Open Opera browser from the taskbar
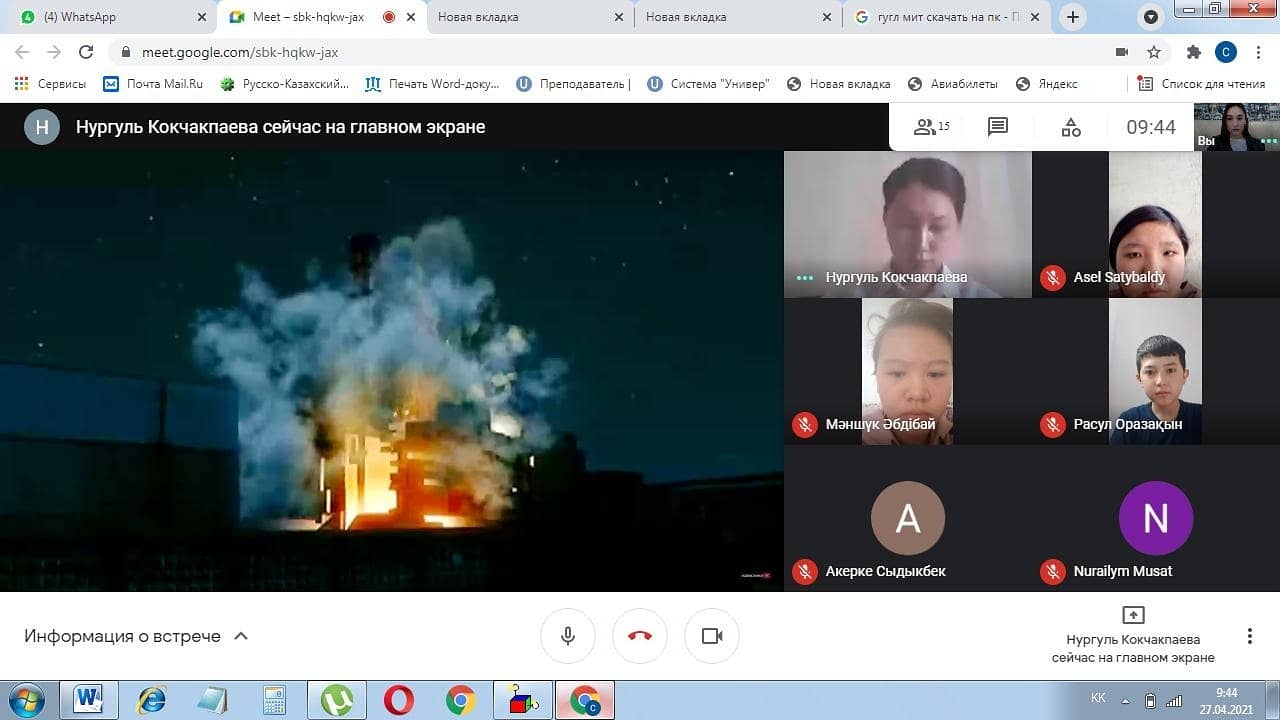The image size is (1280, 720). pos(398,700)
